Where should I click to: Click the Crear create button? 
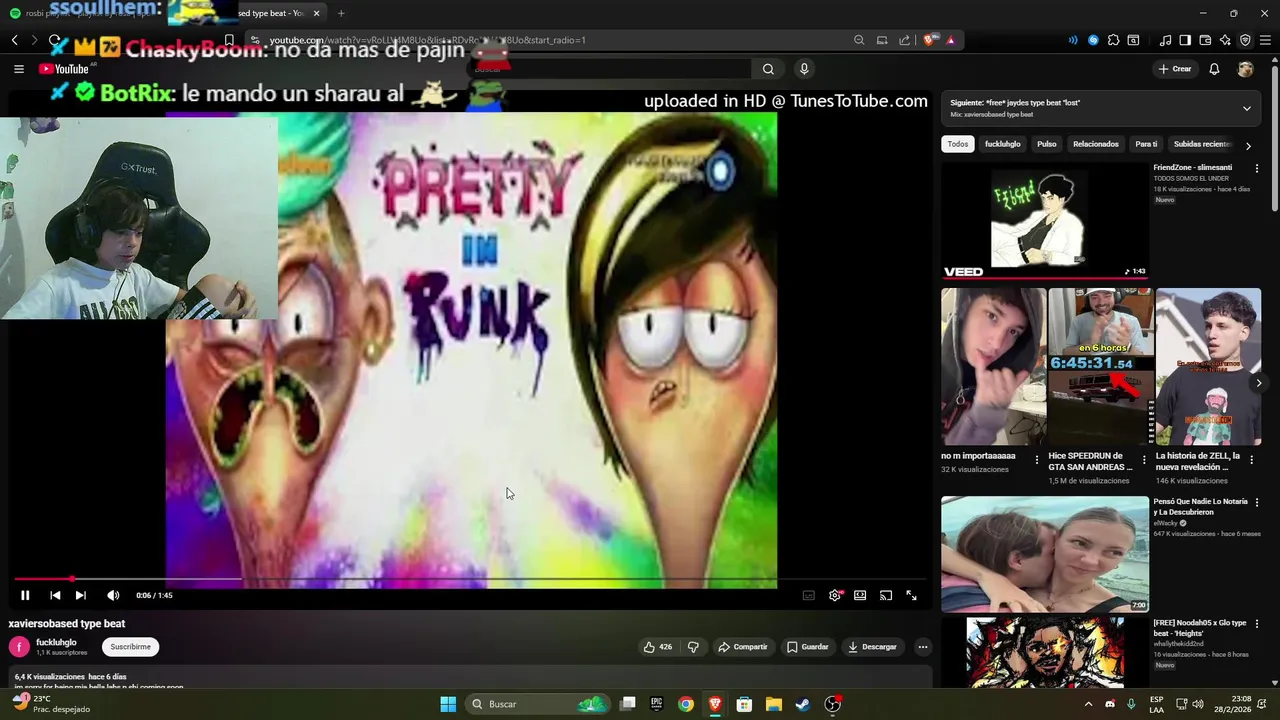coord(1174,69)
